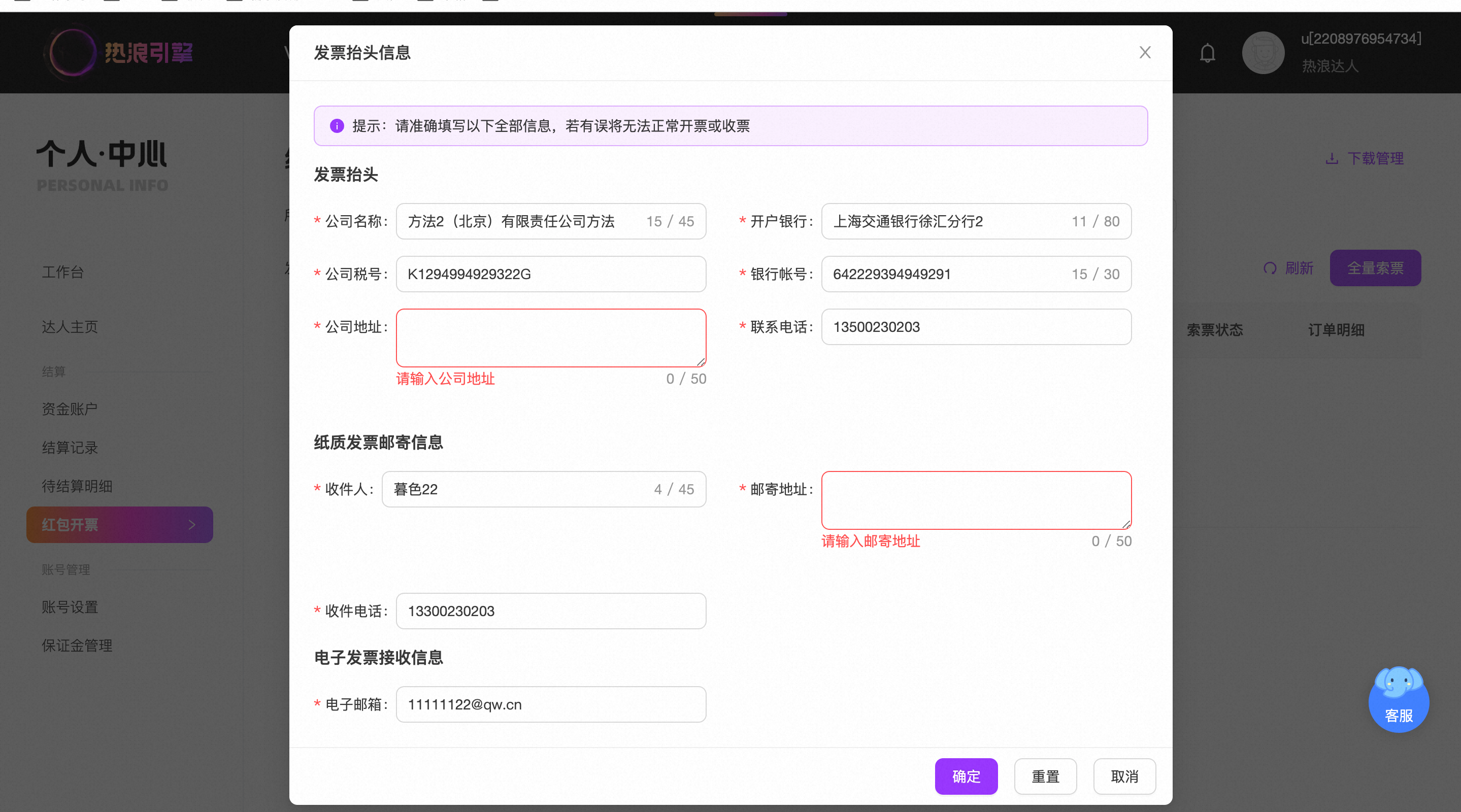Click the dialog title 发票抬头信息
The height and width of the screenshot is (812, 1461).
coord(362,53)
